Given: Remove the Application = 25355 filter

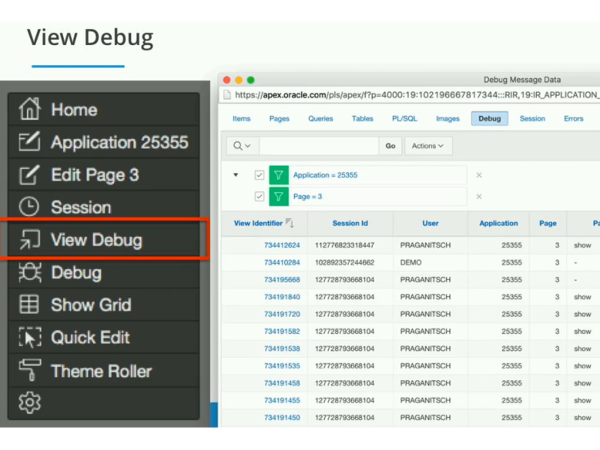Looking at the screenshot, I should point(478,175).
